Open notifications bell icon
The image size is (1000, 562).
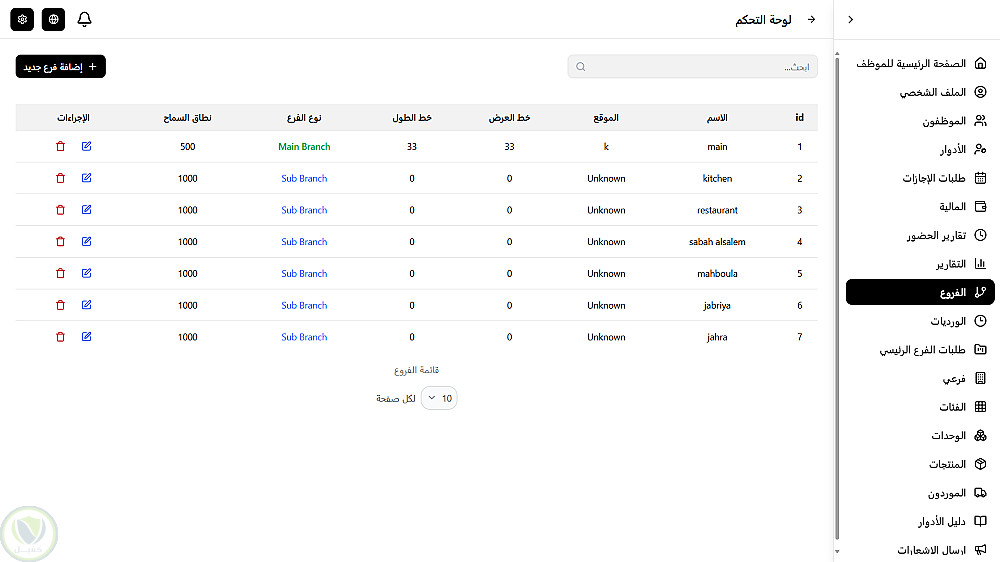tap(84, 19)
